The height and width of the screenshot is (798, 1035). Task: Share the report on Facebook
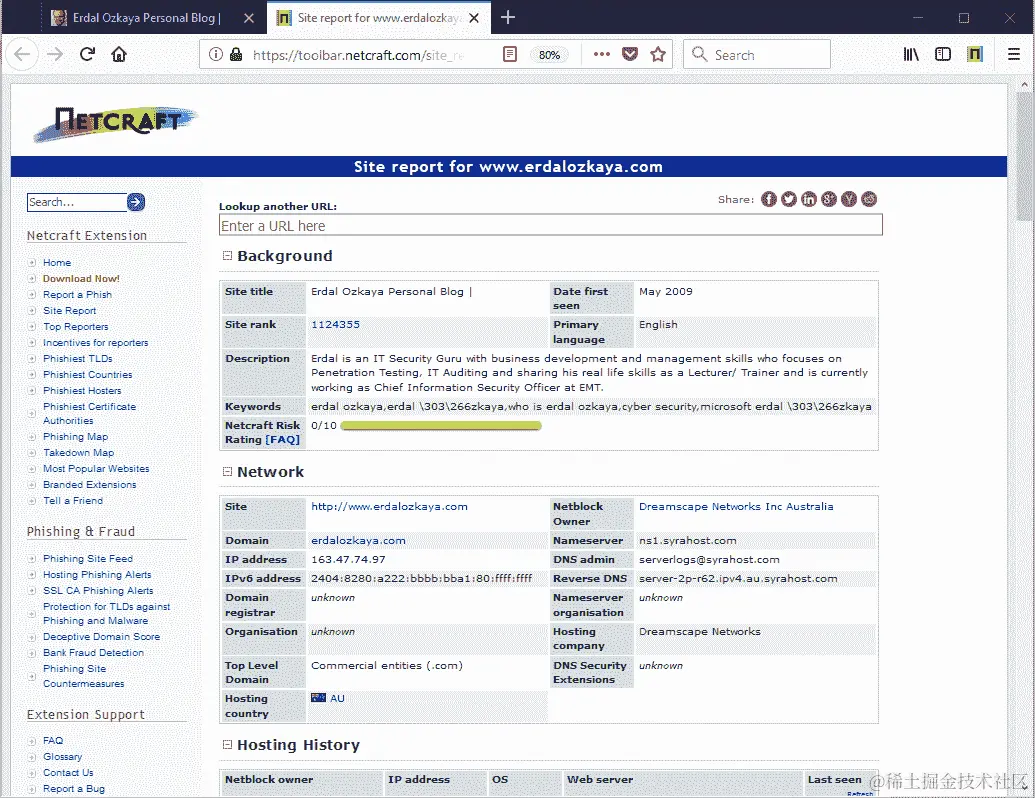pos(768,199)
